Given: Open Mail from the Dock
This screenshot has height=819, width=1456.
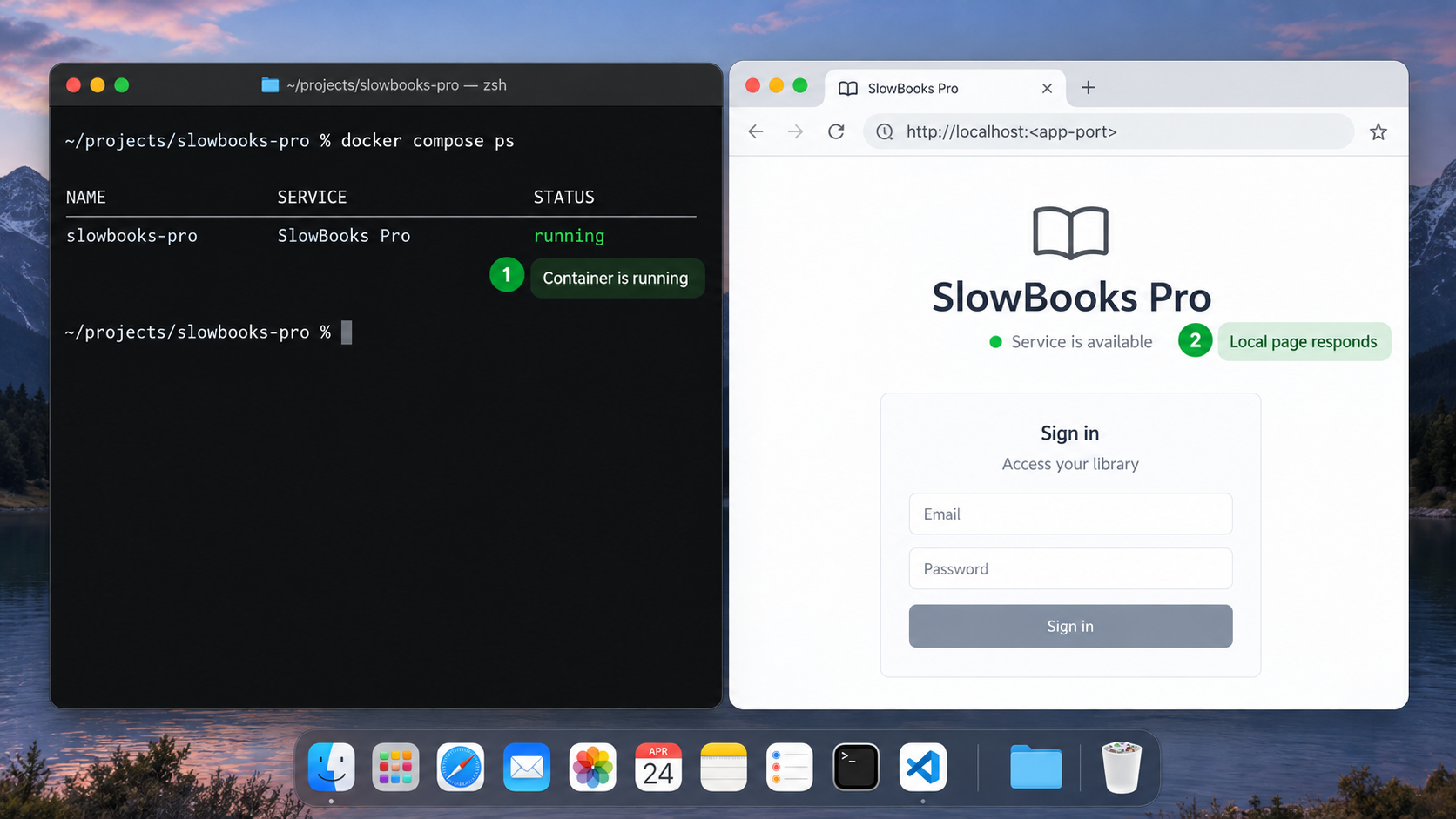Looking at the screenshot, I should (526, 767).
